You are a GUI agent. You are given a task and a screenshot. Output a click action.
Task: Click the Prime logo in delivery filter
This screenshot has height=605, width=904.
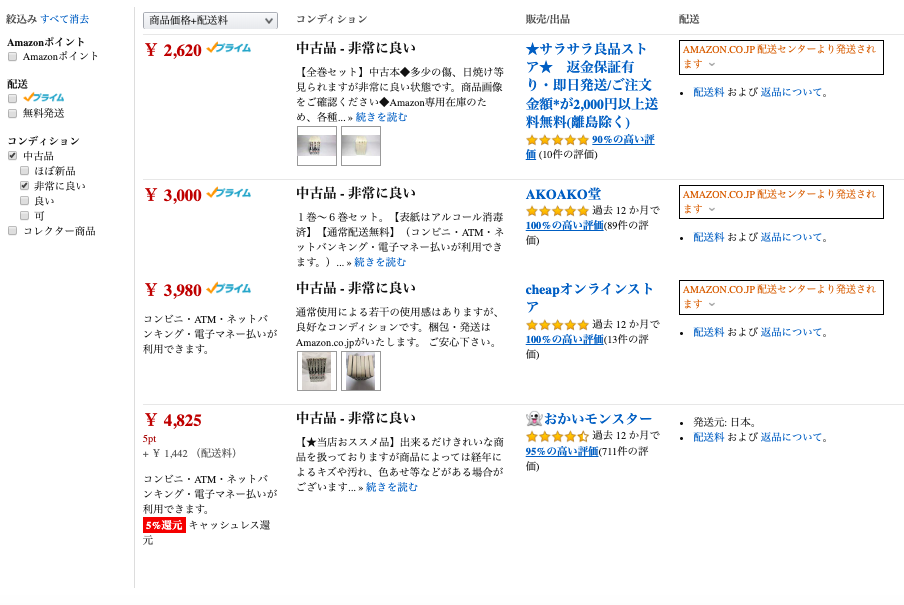[43, 98]
